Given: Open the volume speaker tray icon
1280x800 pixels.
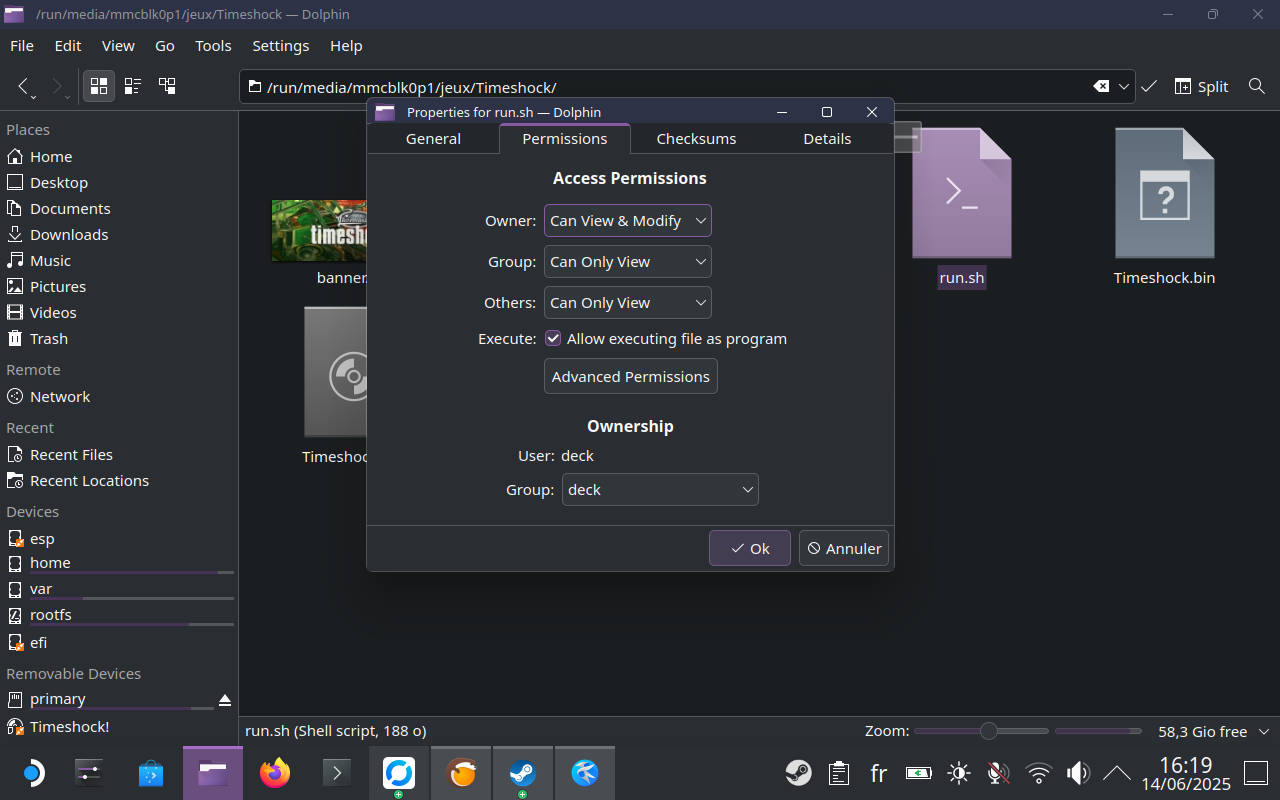Looking at the screenshot, I should [x=1078, y=773].
